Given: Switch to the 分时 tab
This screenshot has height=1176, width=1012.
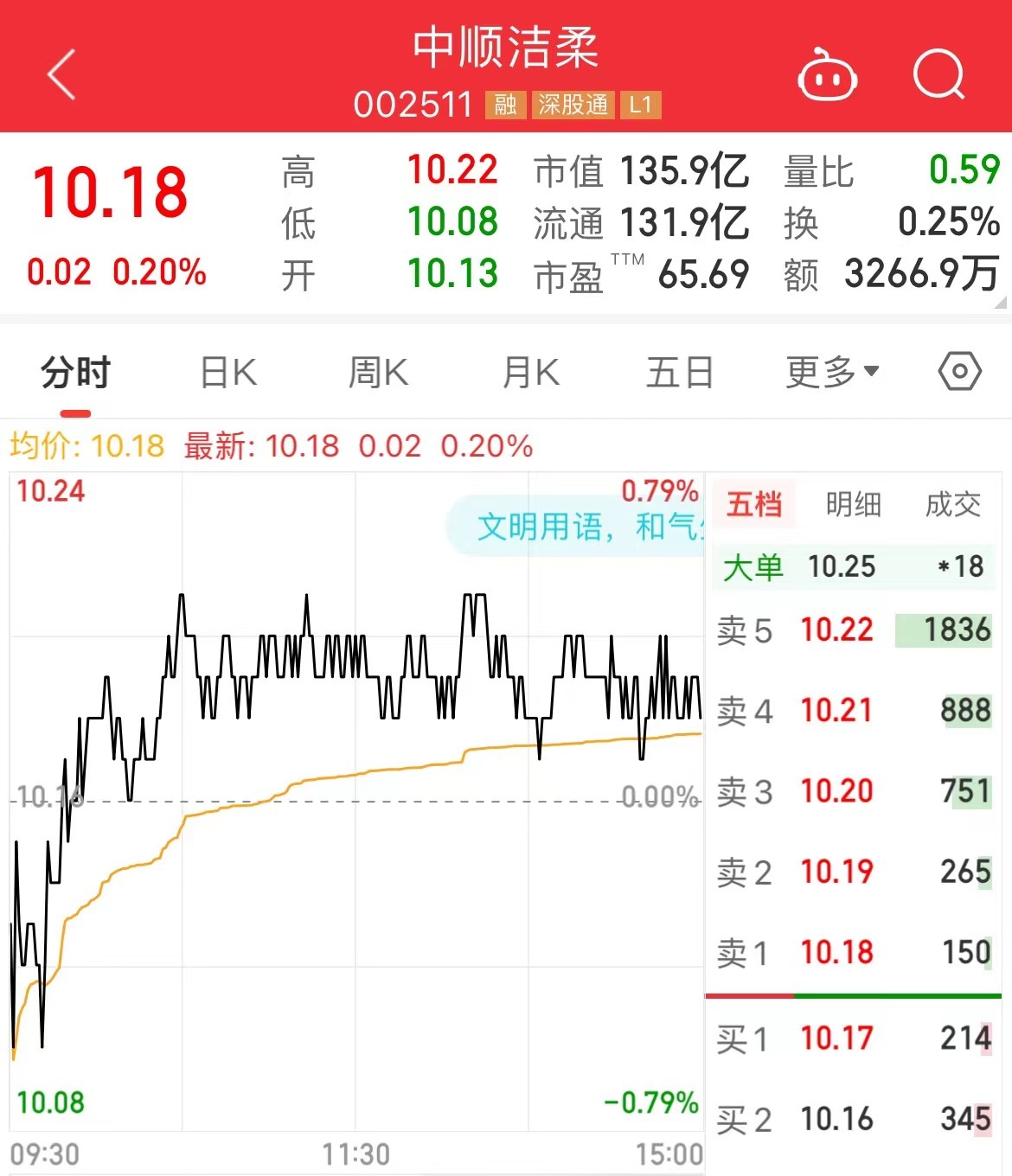Looking at the screenshot, I should (76, 373).
